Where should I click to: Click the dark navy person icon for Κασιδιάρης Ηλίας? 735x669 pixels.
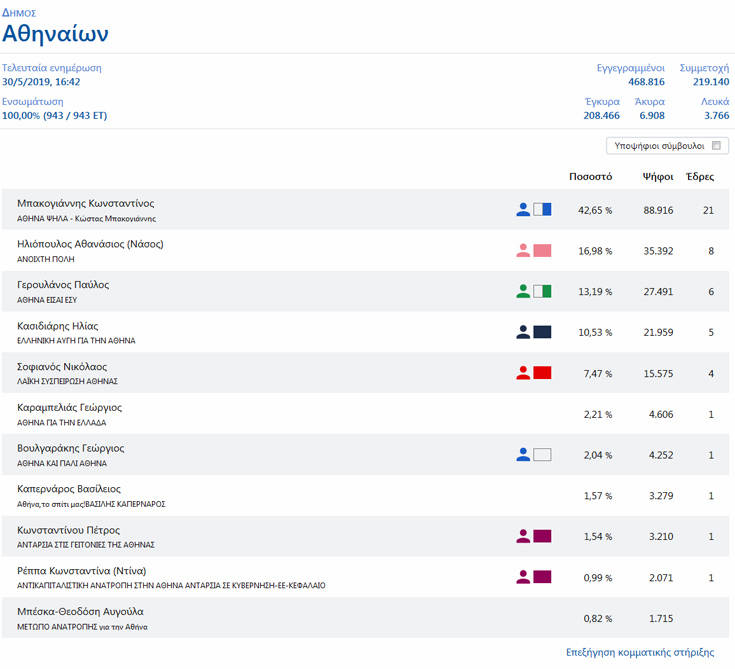tap(523, 333)
